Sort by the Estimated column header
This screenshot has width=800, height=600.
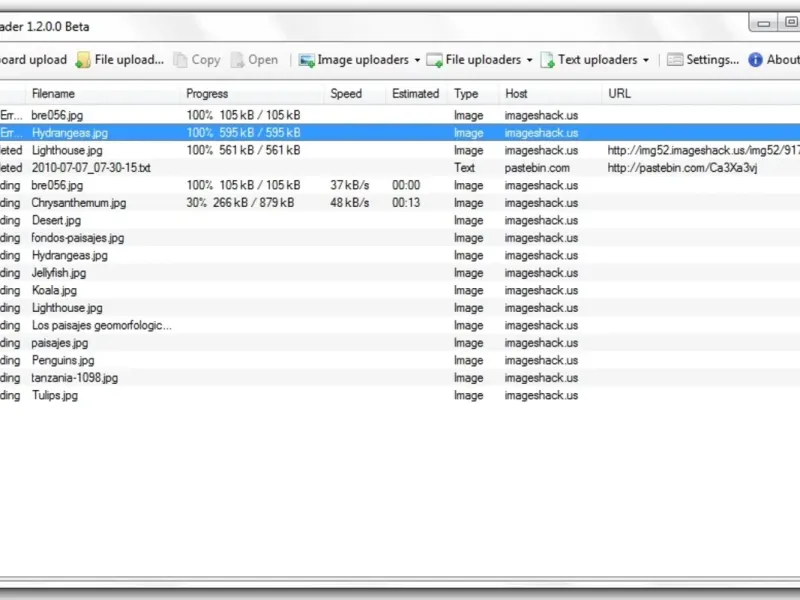coord(417,93)
